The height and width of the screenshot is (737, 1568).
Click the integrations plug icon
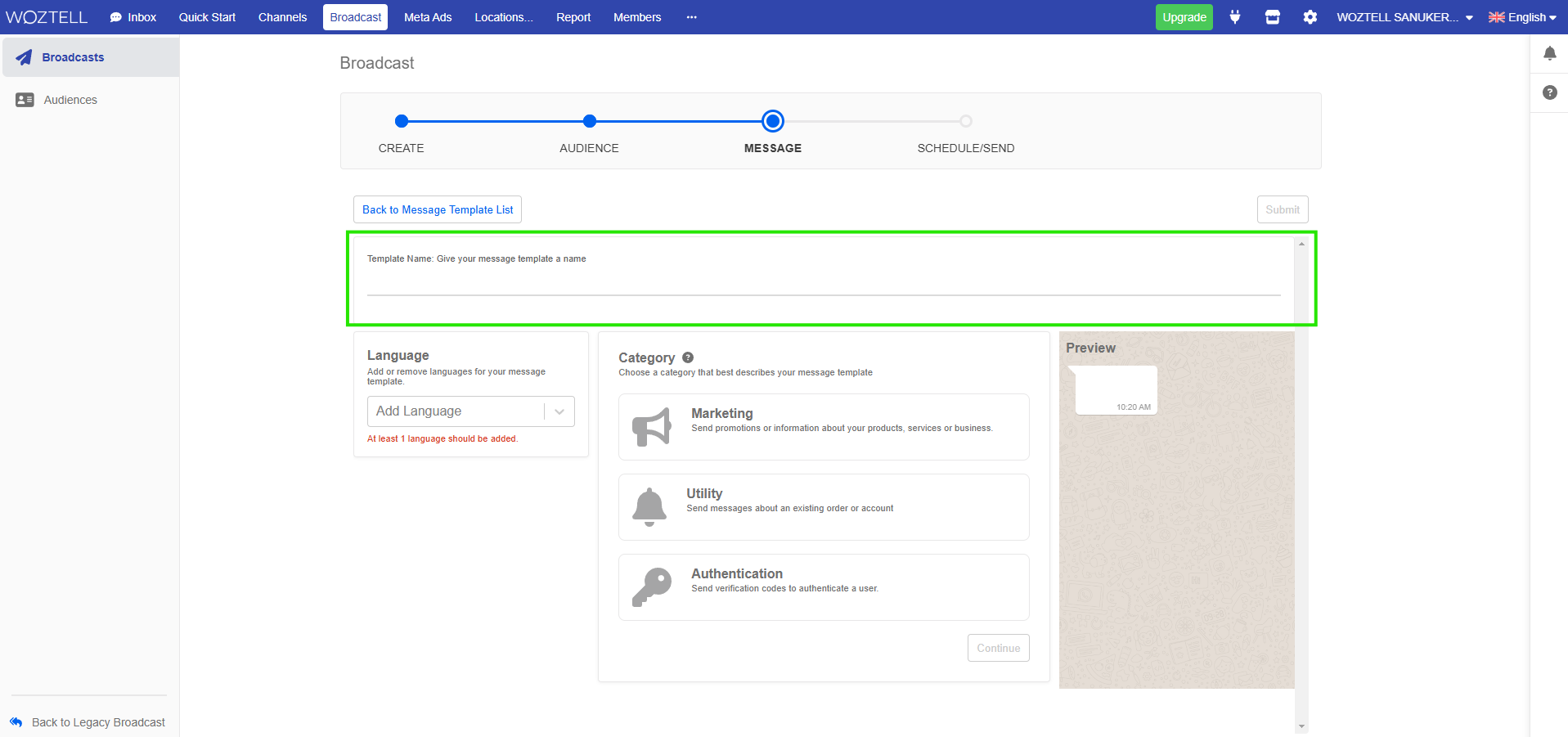tap(1235, 16)
